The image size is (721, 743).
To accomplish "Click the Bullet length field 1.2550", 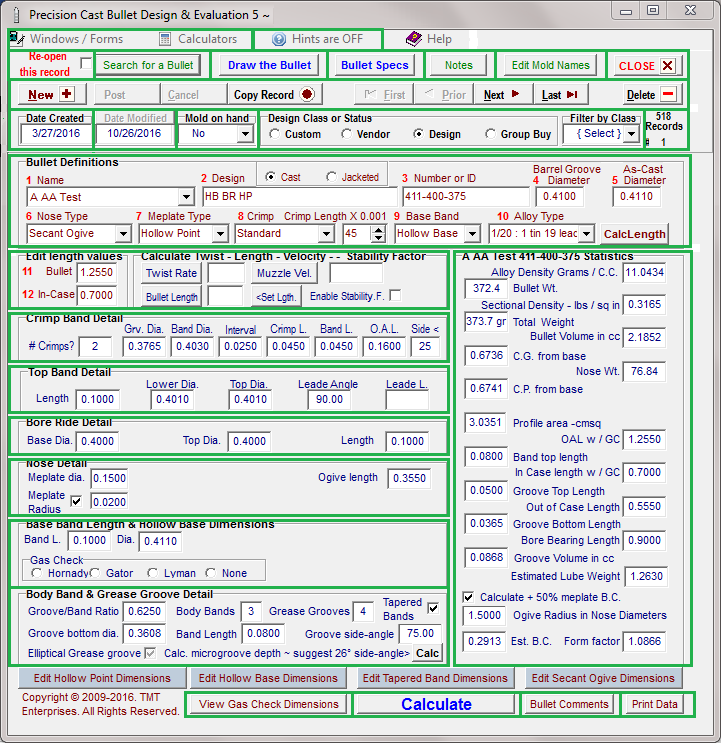I will click(x=97, y=272).
